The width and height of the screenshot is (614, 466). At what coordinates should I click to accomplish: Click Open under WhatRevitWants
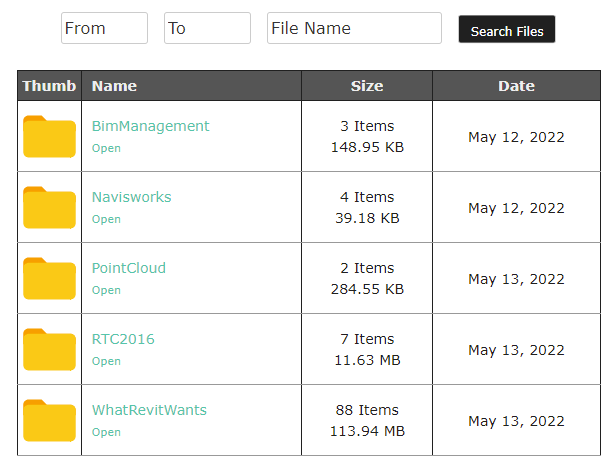pyautogui.click(x=106, y=432)
